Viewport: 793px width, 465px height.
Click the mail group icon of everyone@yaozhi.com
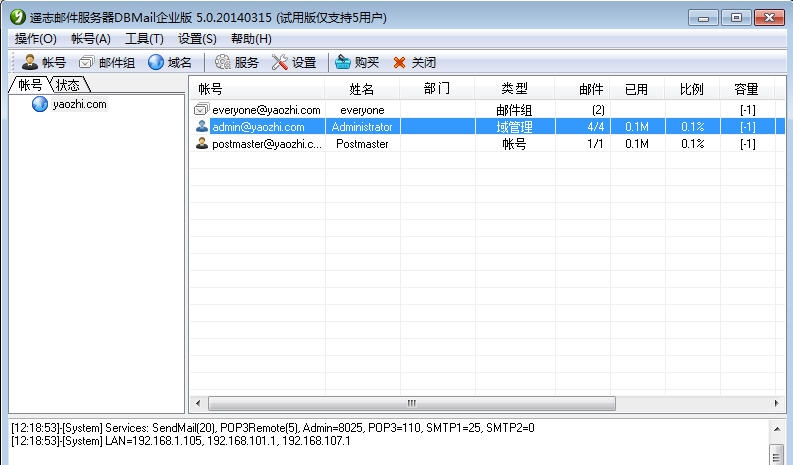(201, 109)
